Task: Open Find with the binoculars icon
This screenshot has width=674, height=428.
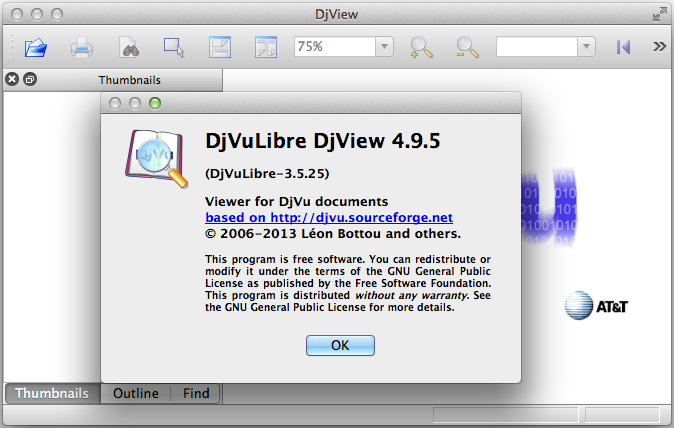Action: tap(129, 47)
